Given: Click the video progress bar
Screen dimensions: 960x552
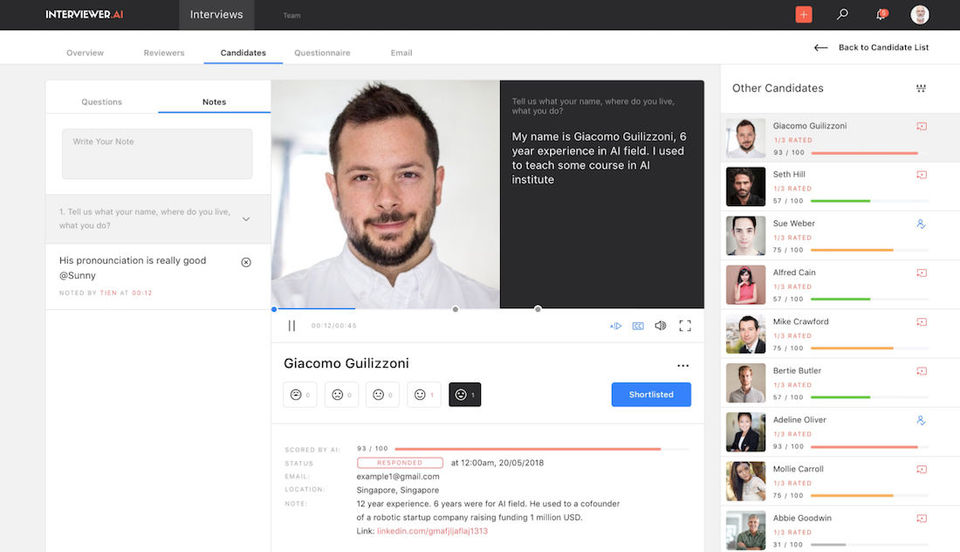Looking at the screenshot, I should [487, 308].
